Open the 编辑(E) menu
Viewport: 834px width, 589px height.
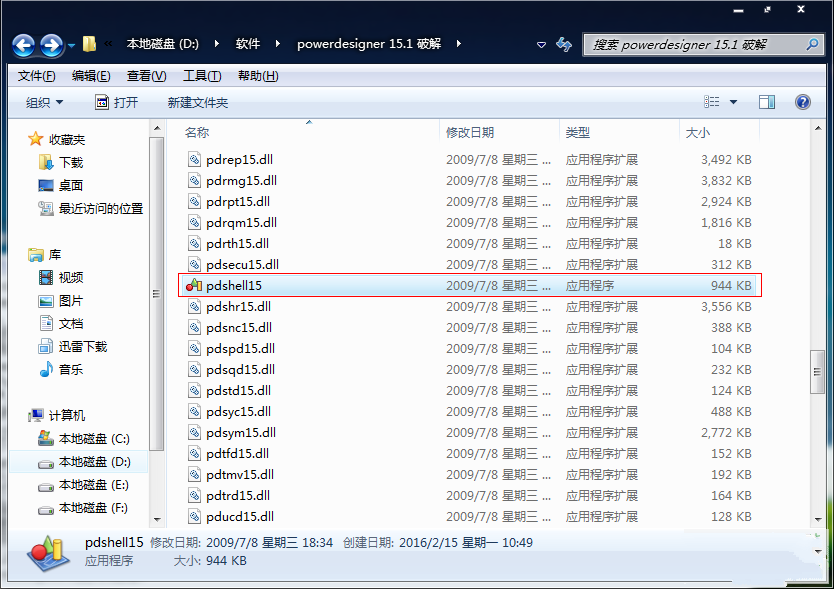91,76
